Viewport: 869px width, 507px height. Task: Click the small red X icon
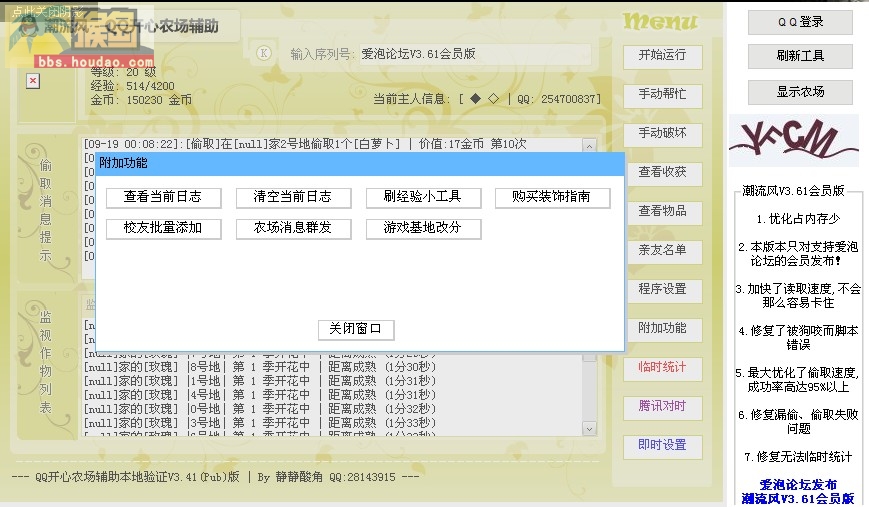coord(33,81)
